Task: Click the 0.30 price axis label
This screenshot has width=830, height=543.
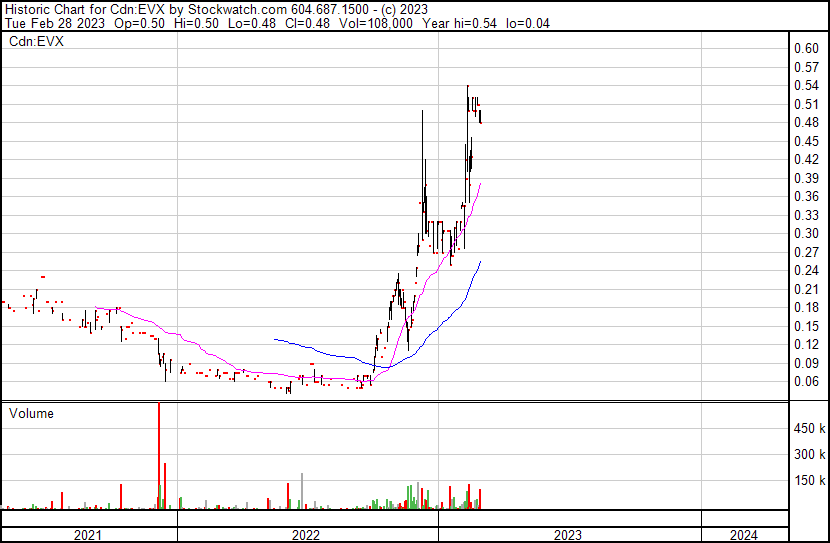Action: coord(806,233)
